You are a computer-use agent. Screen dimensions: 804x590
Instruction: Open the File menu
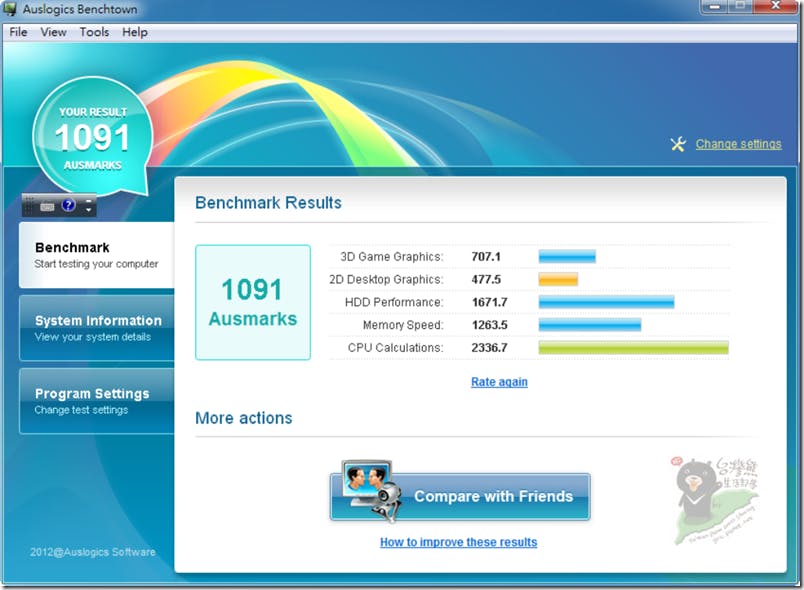[18, 32]
